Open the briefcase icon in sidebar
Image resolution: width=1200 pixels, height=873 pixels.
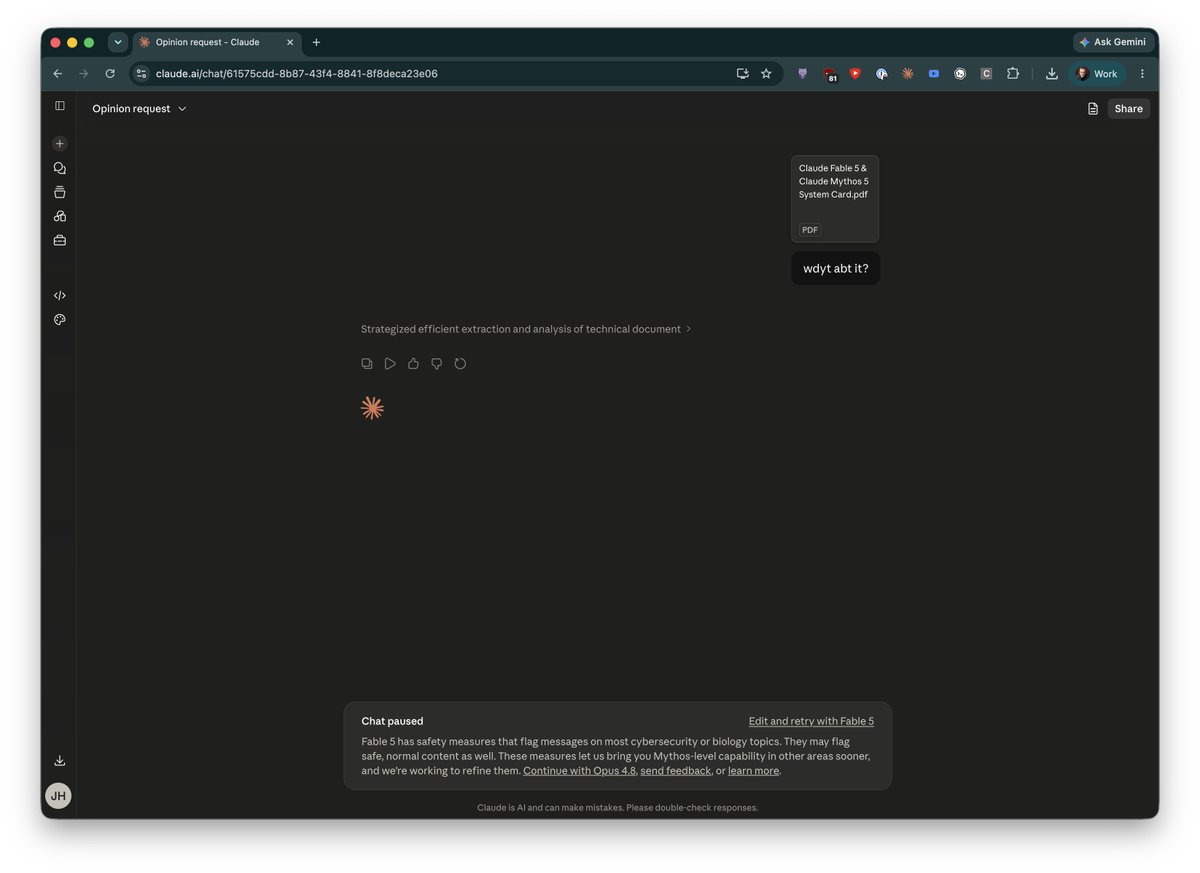[60, 240]
